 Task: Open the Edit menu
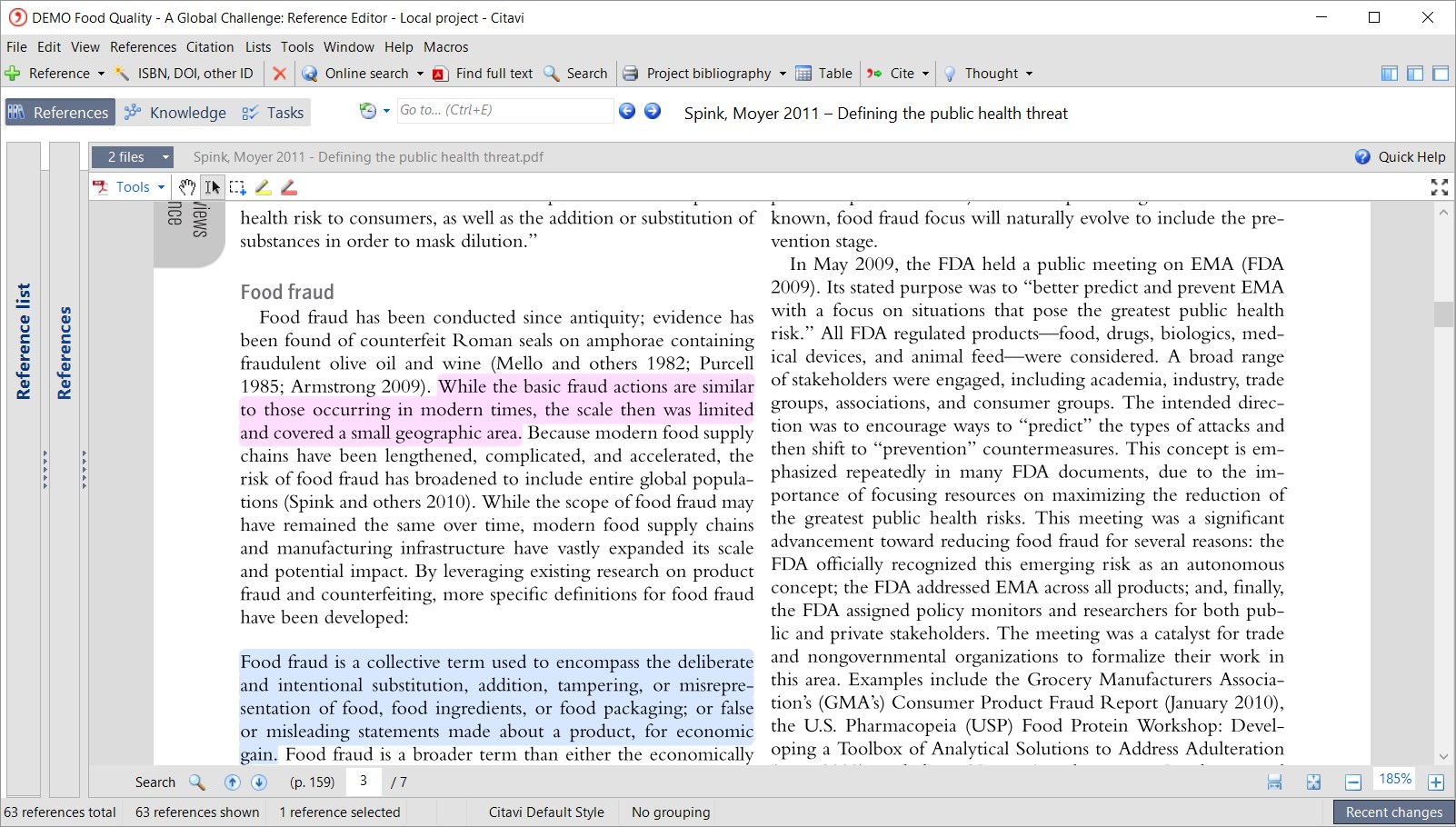pos(49,47)
